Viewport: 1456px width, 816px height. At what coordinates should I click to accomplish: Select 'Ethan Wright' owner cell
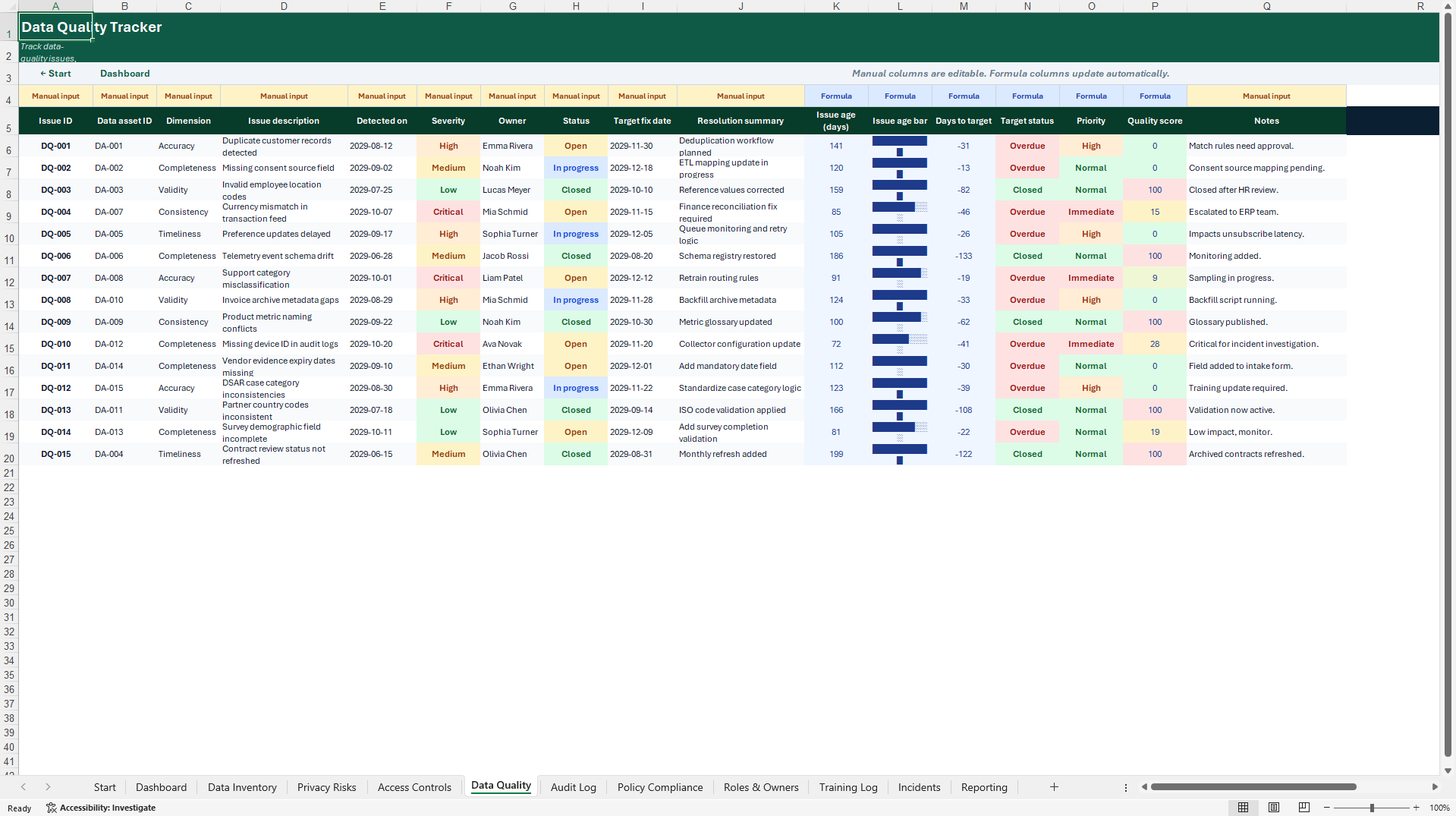[x=512, y=366]
